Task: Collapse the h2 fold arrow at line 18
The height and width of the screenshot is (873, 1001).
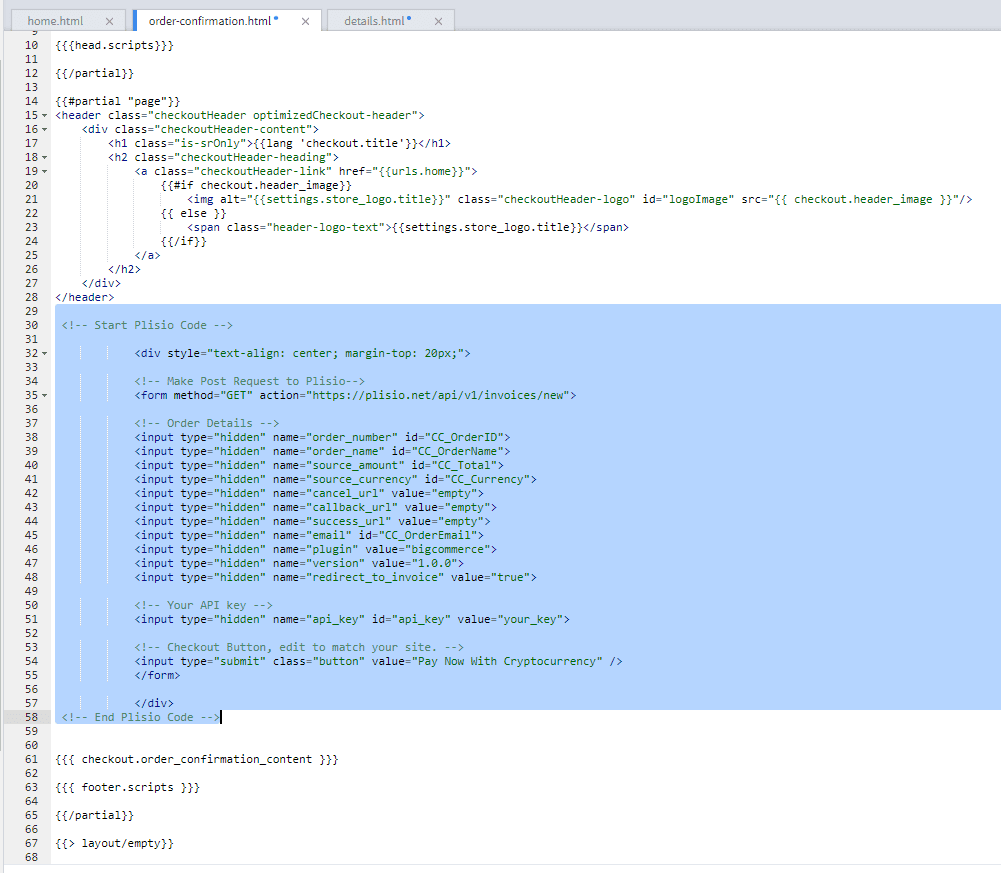Action: tap(45, 158)
